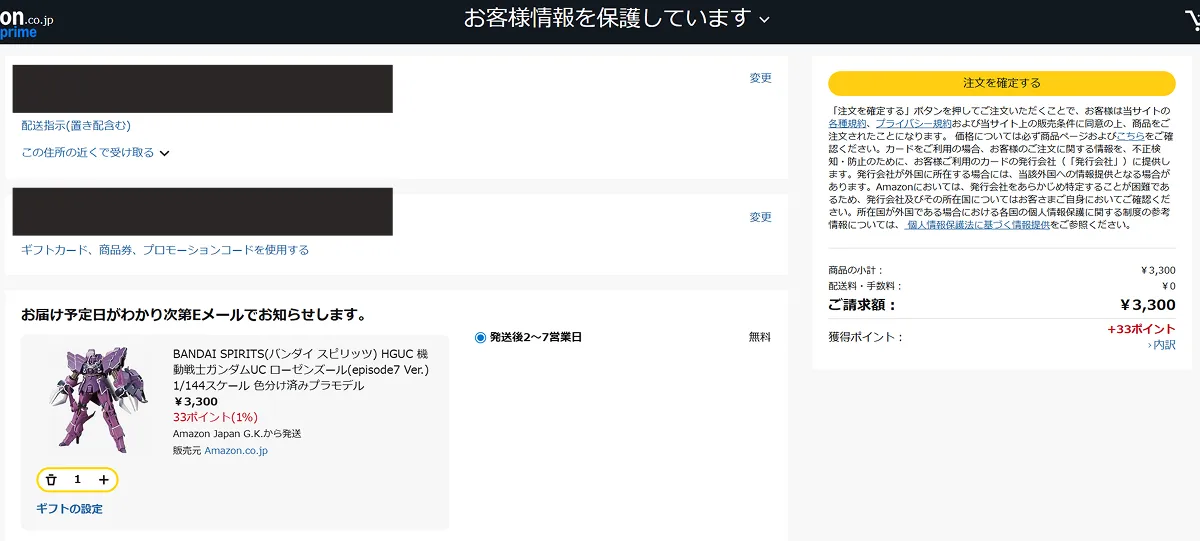1200x541 pixels.
Task: Open ギフトの設定 for the item
Action: (69, 509)
